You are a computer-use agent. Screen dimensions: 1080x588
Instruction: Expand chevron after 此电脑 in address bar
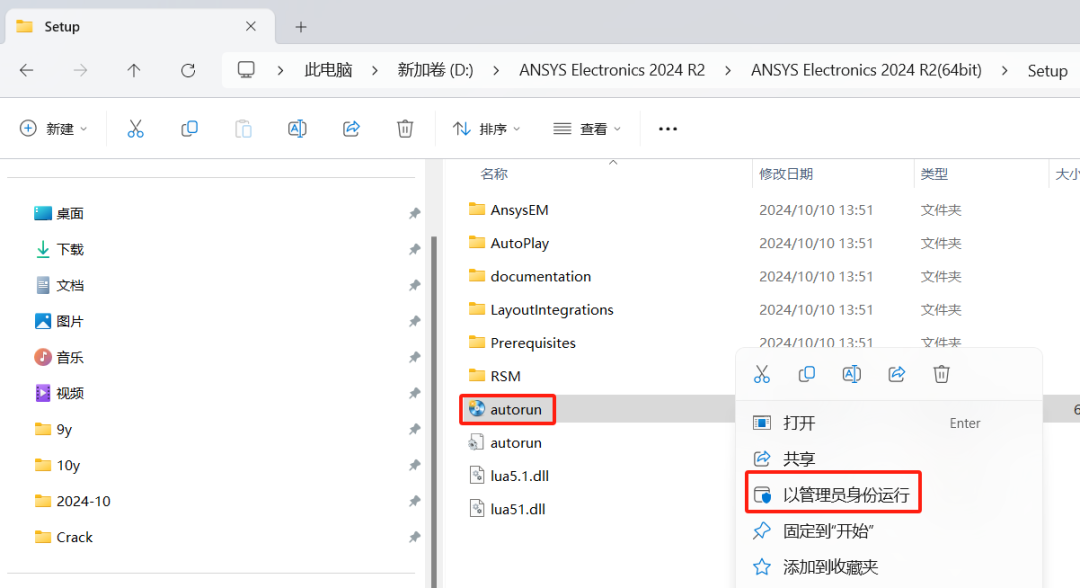pyautogui.click(x=375, y=70)
